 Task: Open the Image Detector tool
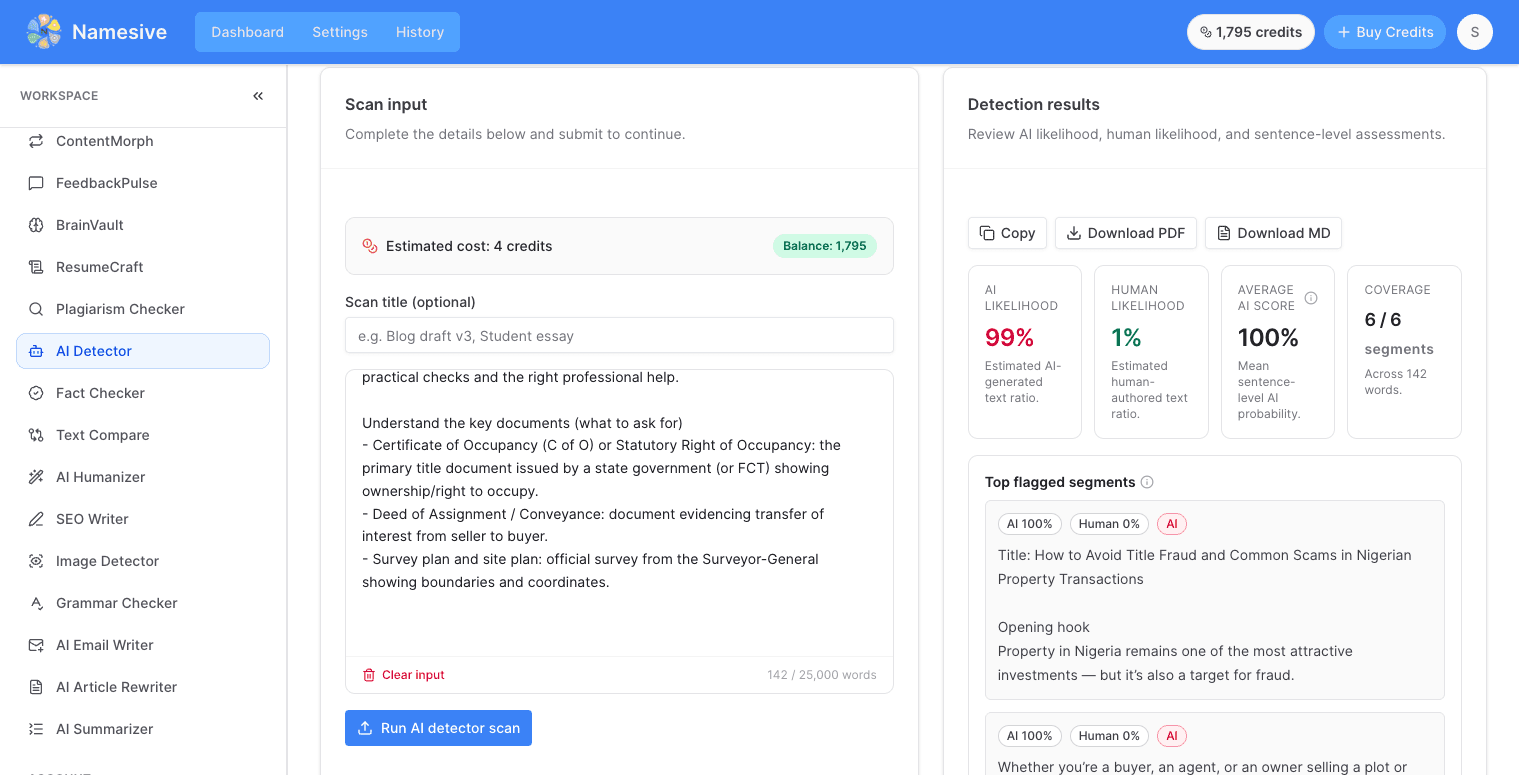(143, 561)
